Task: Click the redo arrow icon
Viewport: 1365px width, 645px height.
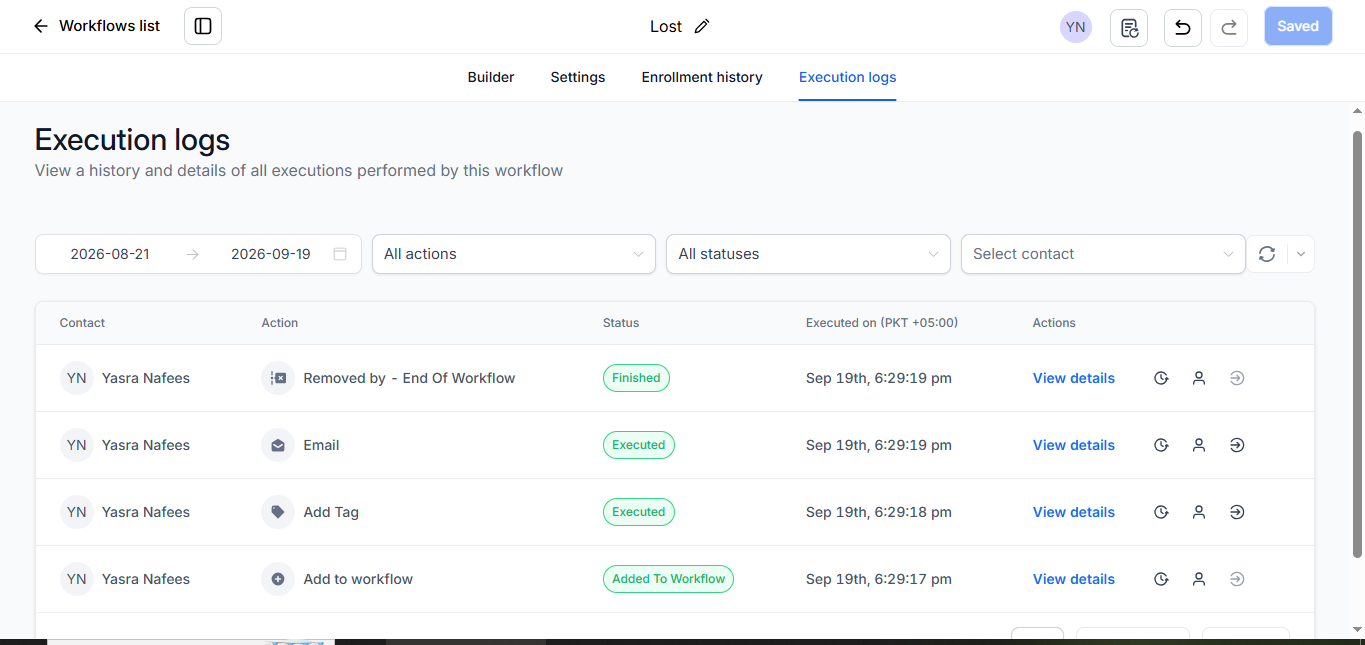Action: (1229, 27)
